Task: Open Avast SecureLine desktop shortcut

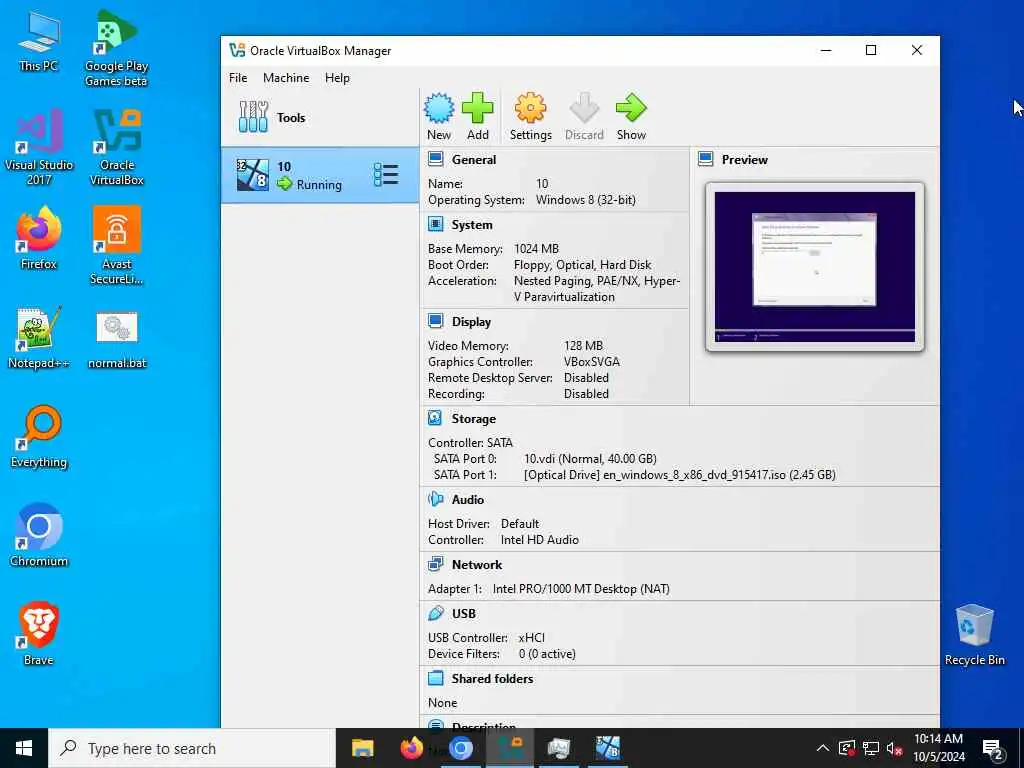Action: [116, 246]
